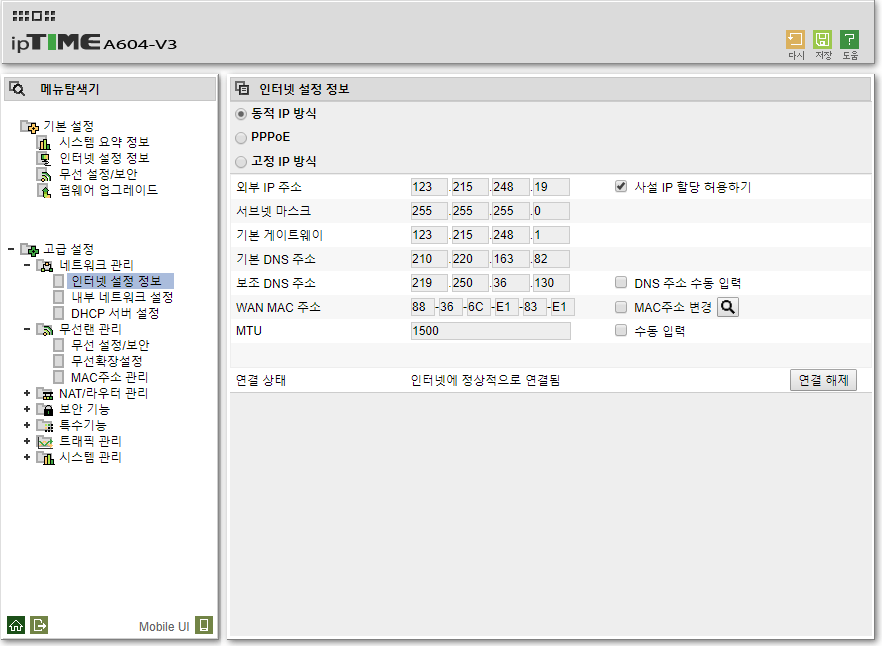887x646 pixels.
Task: Open DHCP 서버 설정 menu item
Action: pyautogui.click(x=115, y=313)
